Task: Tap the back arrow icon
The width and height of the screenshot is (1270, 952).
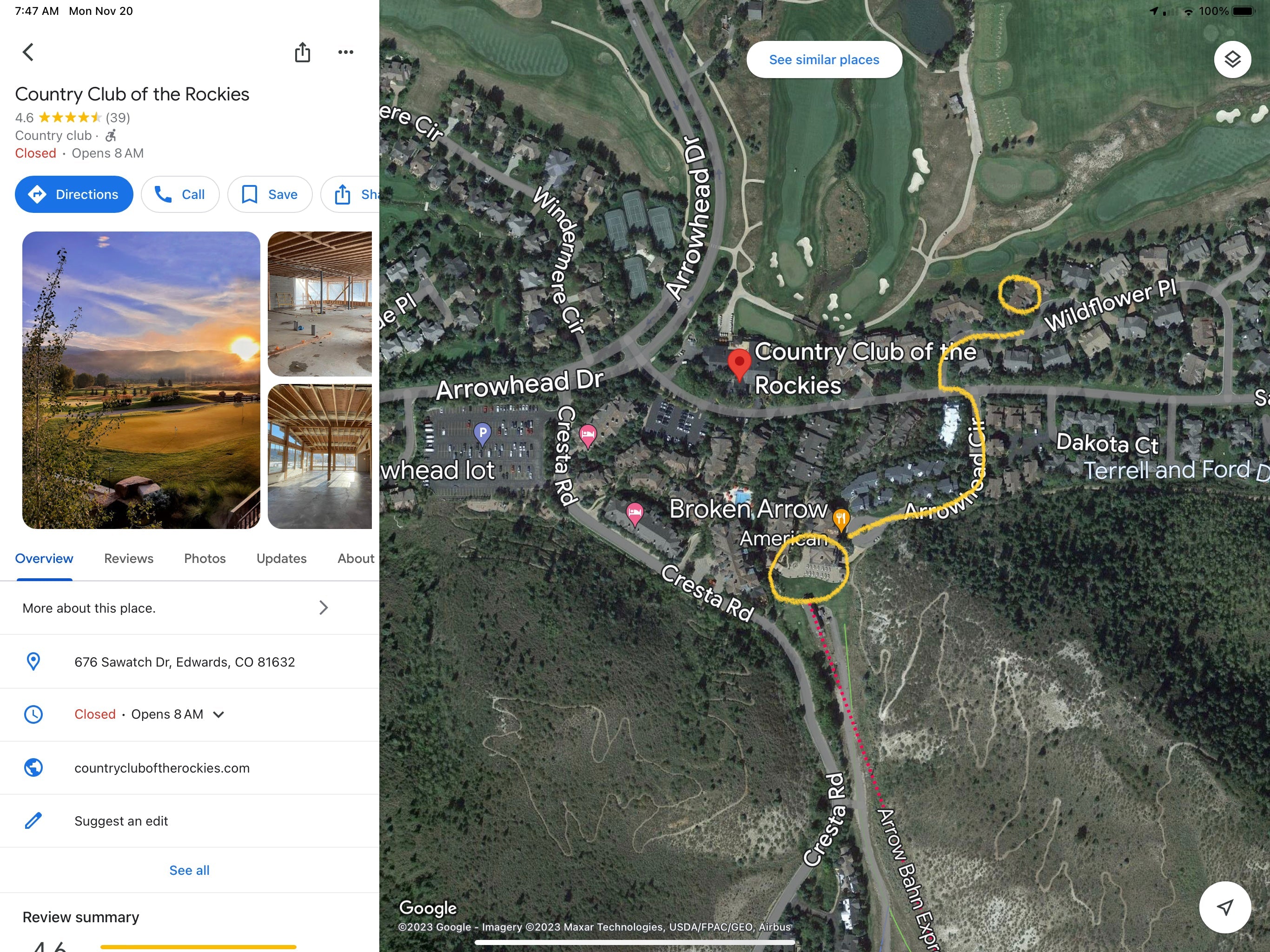Action: pyautogui.click(x=28, y=52)
